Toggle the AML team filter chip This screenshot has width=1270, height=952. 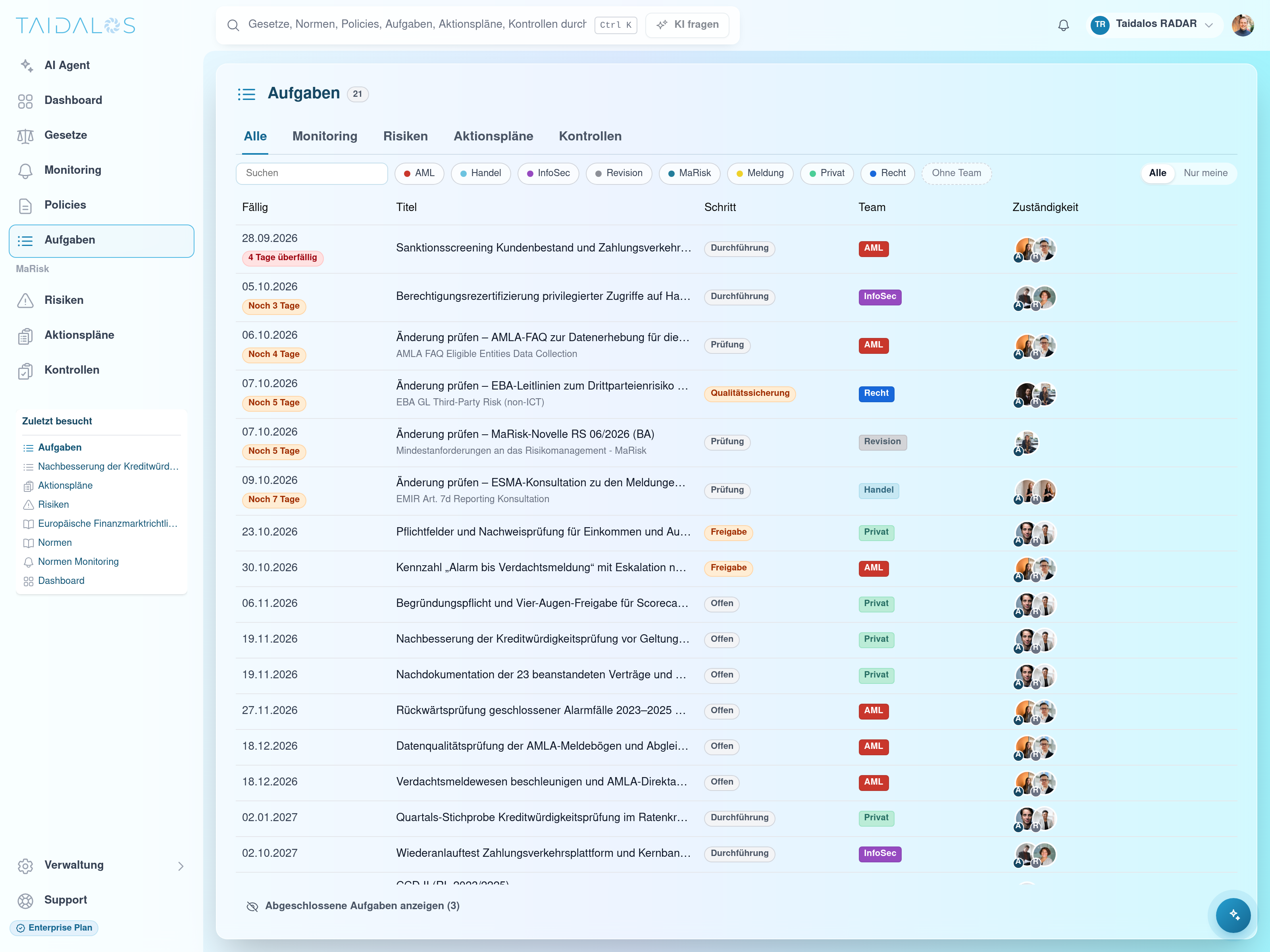pos(419,173)
